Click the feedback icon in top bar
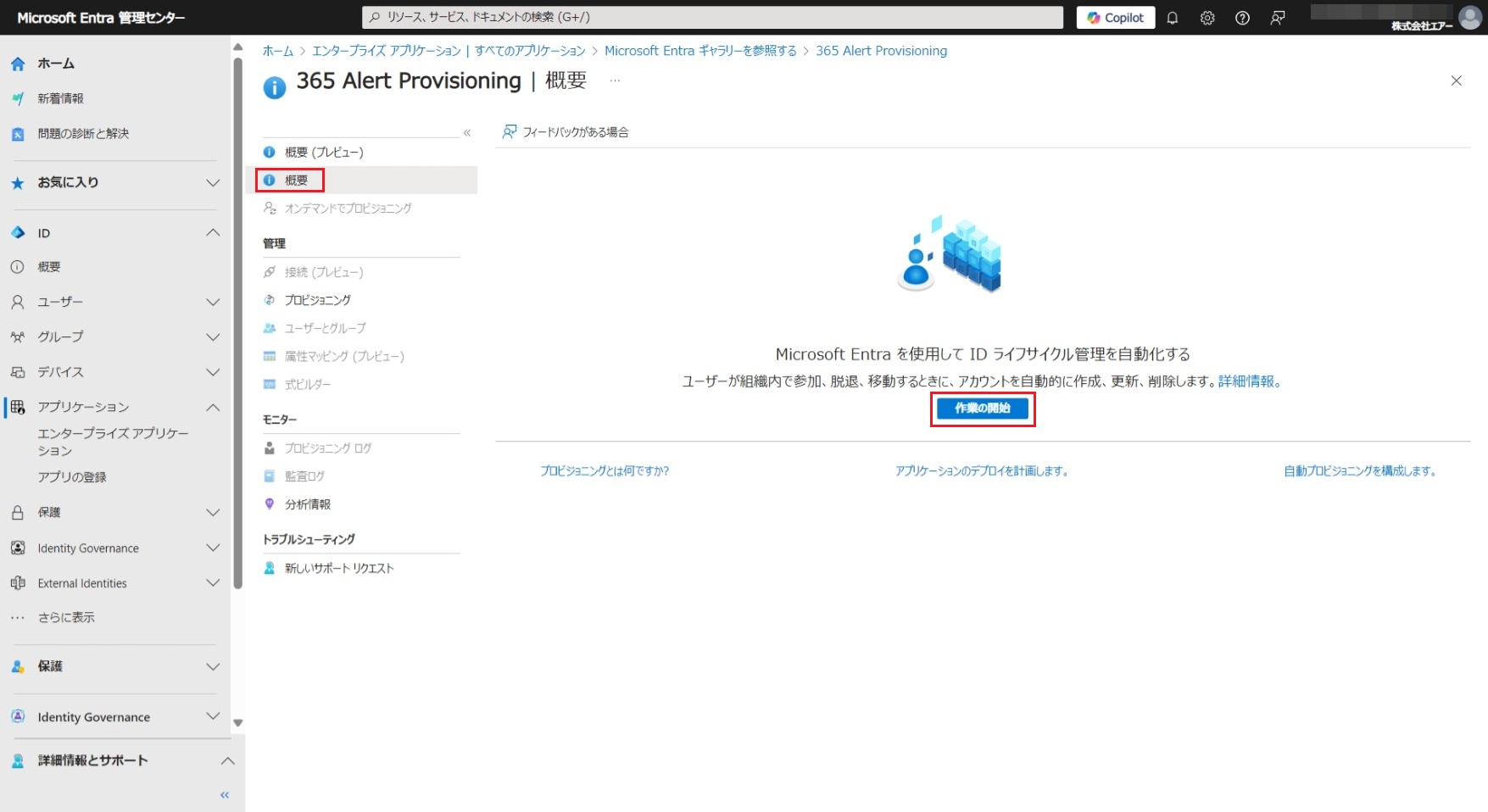The height and width of the screenshot is (812, 1488). (1278, 18)
